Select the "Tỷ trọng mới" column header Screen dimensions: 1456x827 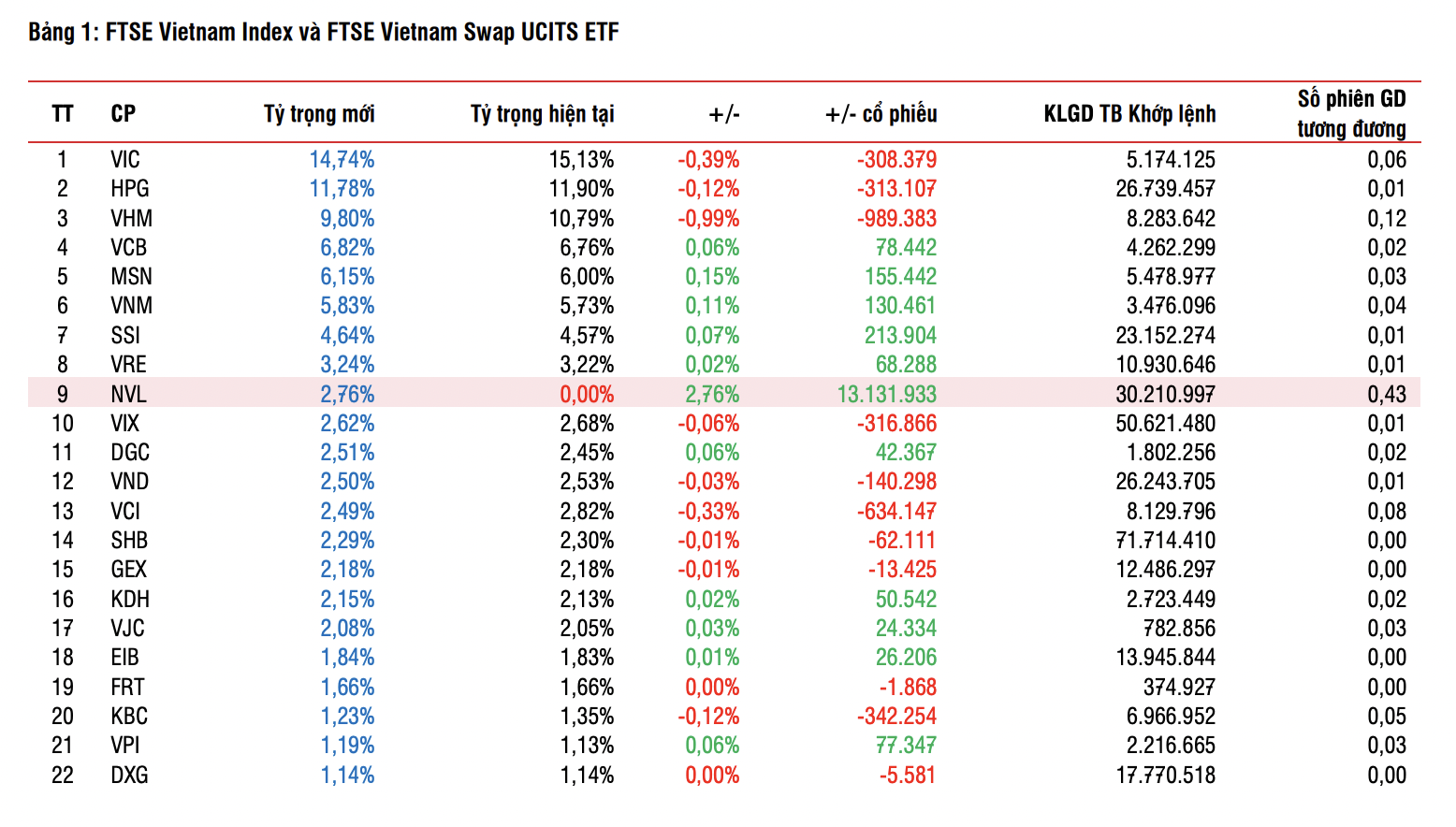click(x=319, y=114)
